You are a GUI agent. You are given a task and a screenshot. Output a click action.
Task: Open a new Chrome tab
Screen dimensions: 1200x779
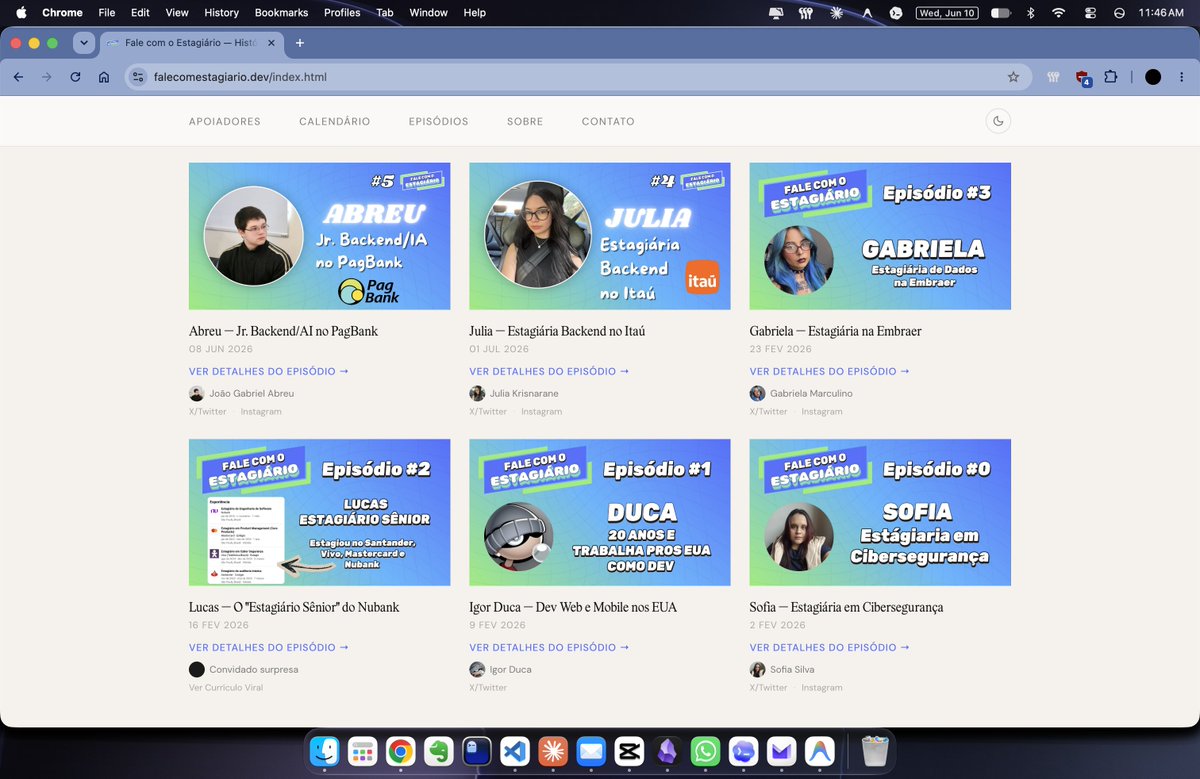pos(299,43)
